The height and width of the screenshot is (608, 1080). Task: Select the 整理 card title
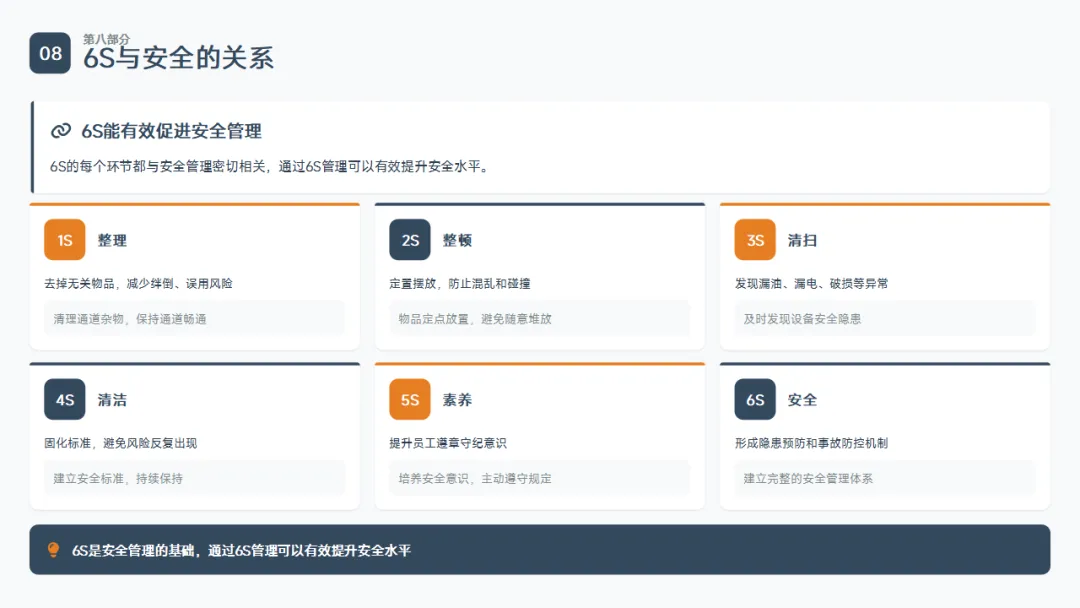[112, 240]
